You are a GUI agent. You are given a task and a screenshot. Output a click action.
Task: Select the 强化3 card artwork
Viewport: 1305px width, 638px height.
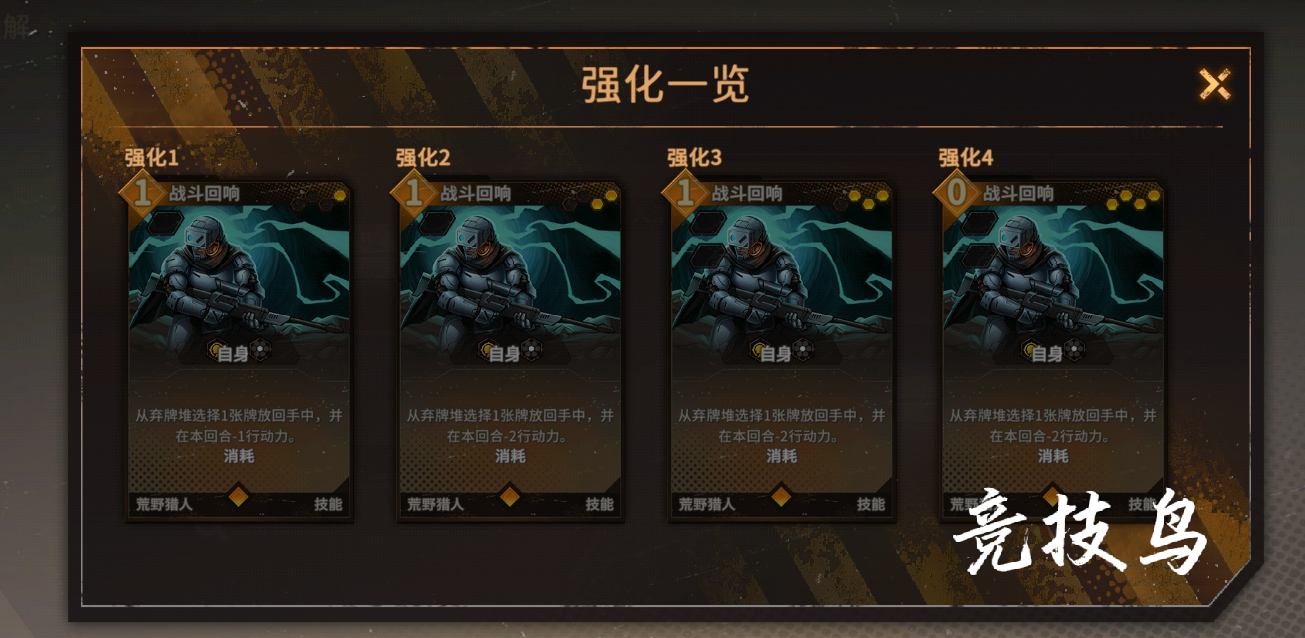[782, 270]
